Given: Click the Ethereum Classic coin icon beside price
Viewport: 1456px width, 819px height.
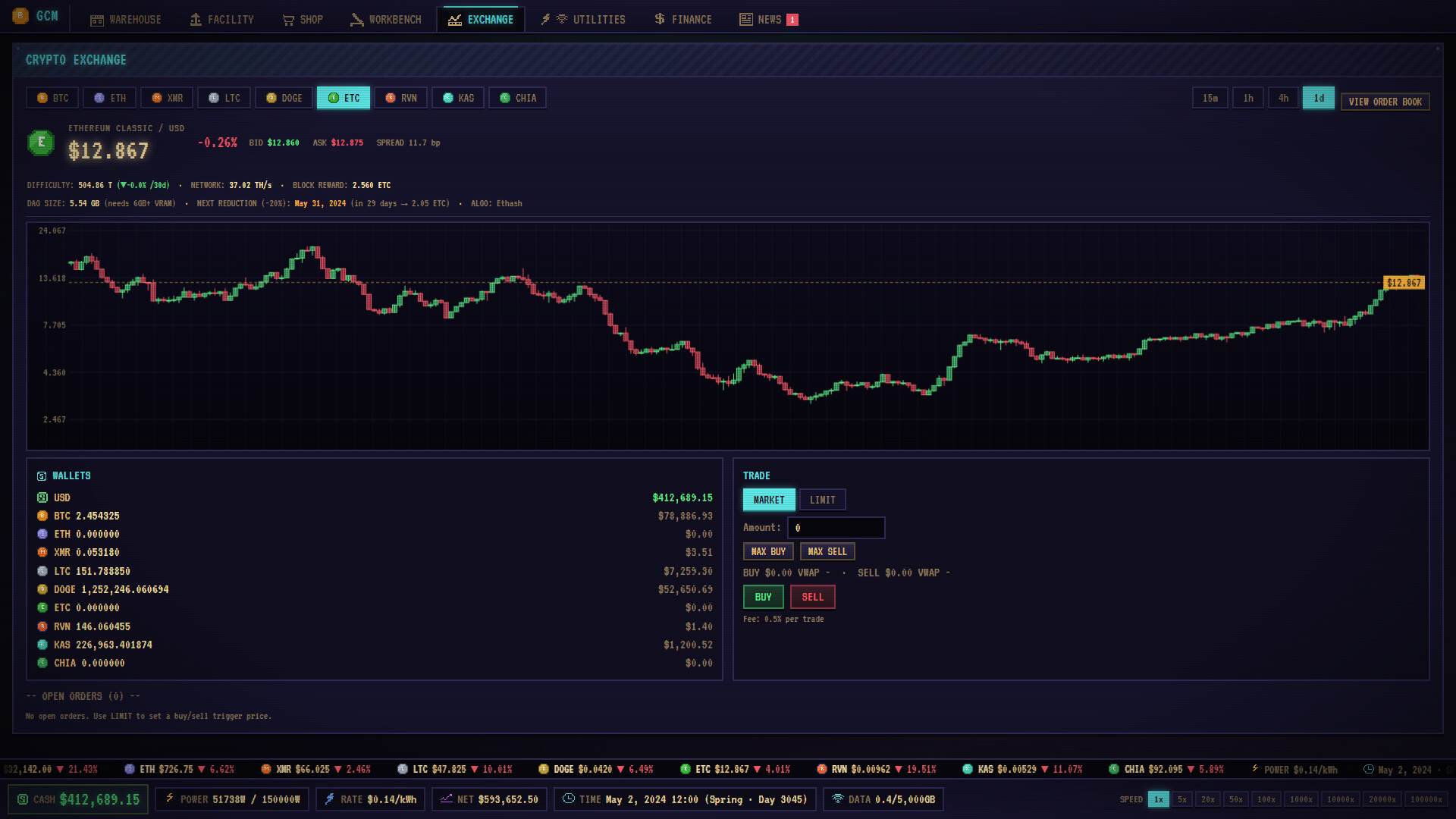Looking at the screenshot, I should point(41,143).
